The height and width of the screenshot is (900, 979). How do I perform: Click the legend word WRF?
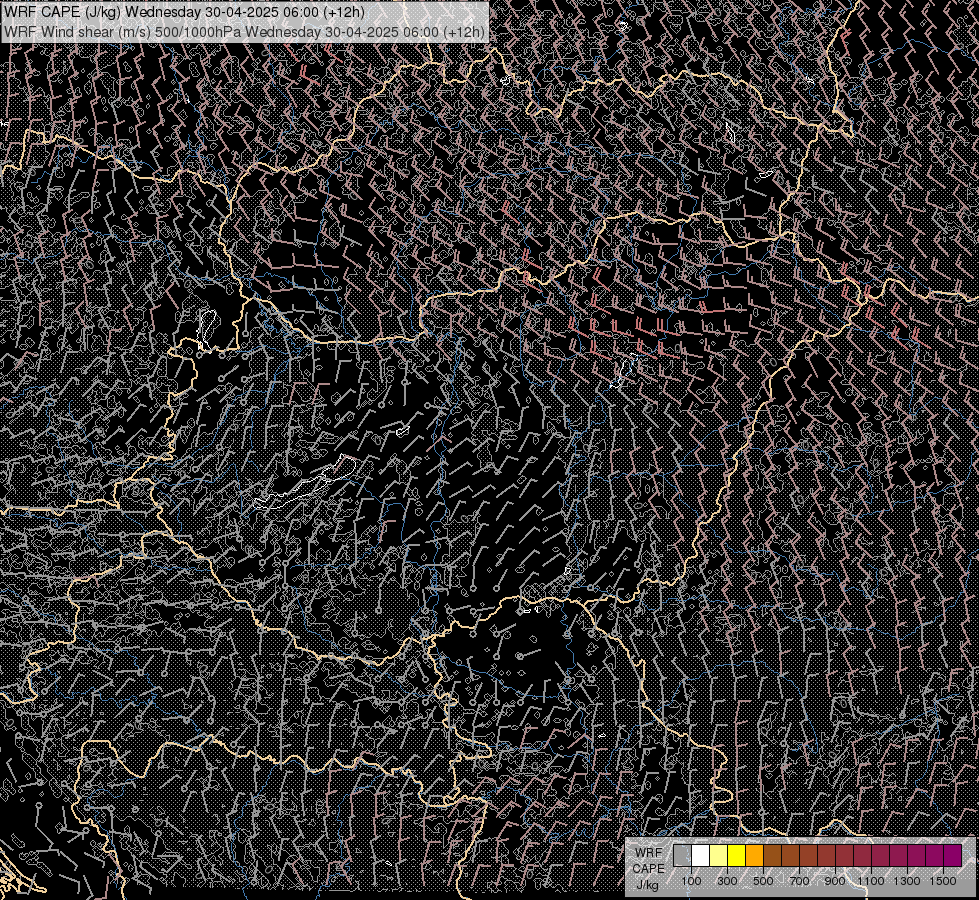[x=649, y=853]
